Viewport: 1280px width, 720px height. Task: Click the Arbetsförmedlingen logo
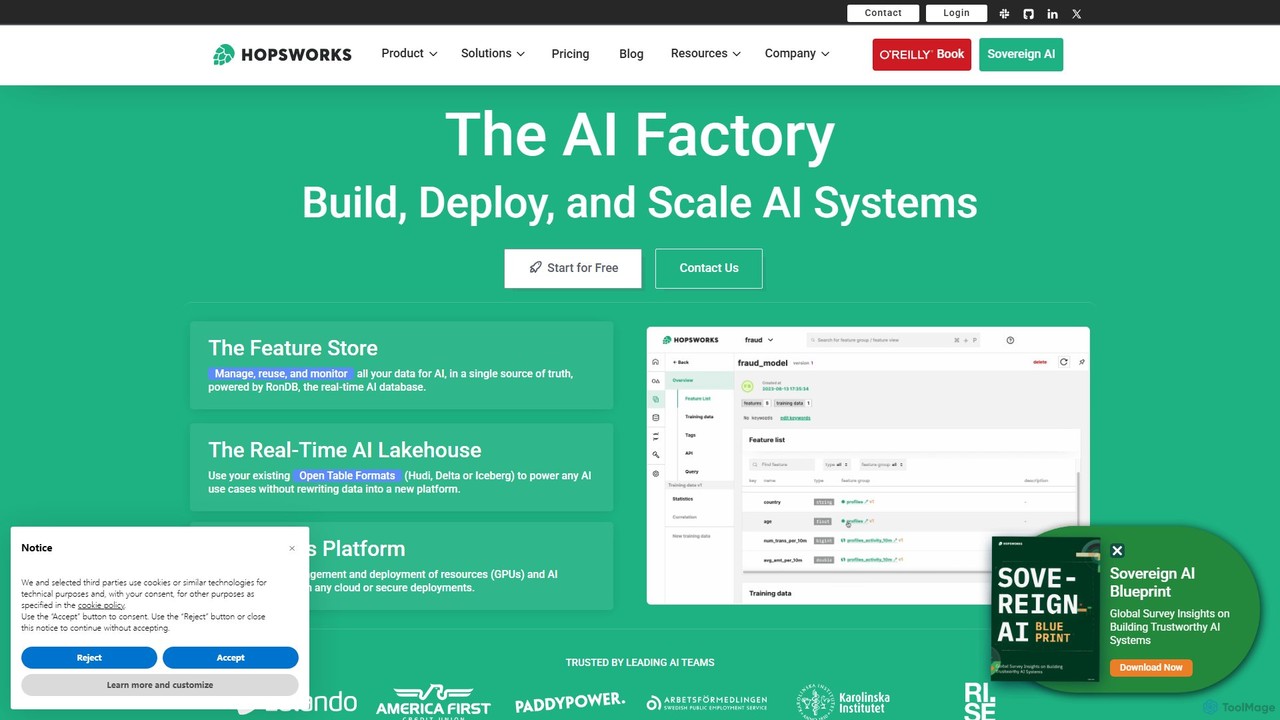pyautogui.click(x=707, y=703)
